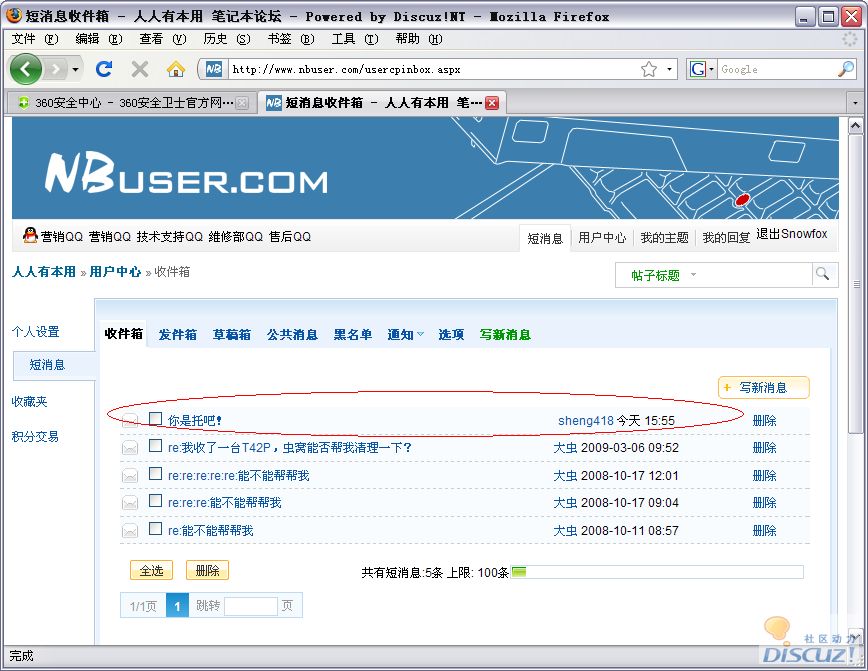Open the search engine selector dropdown

pos(711,69)
